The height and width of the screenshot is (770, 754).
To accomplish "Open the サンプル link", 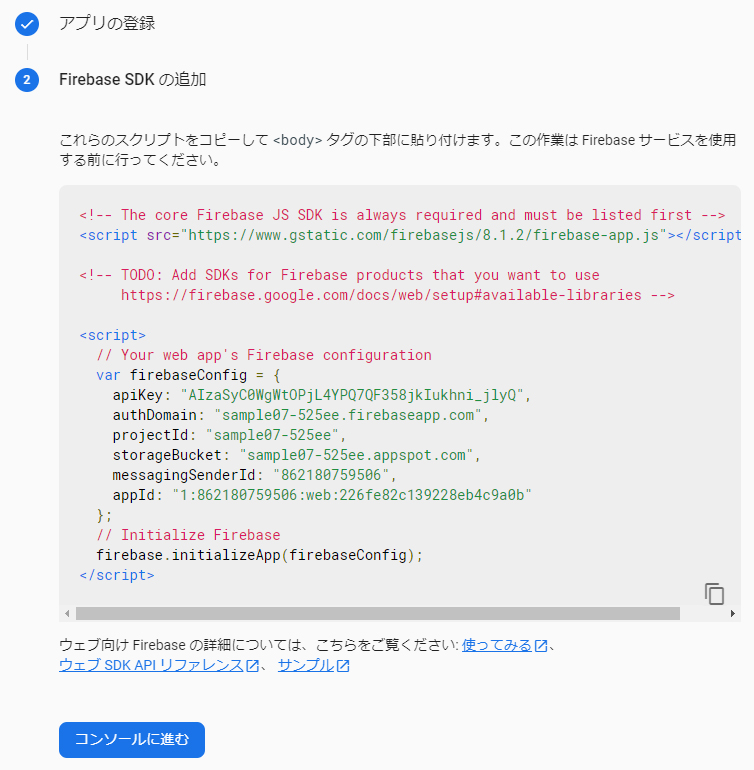I will [305, 666].
